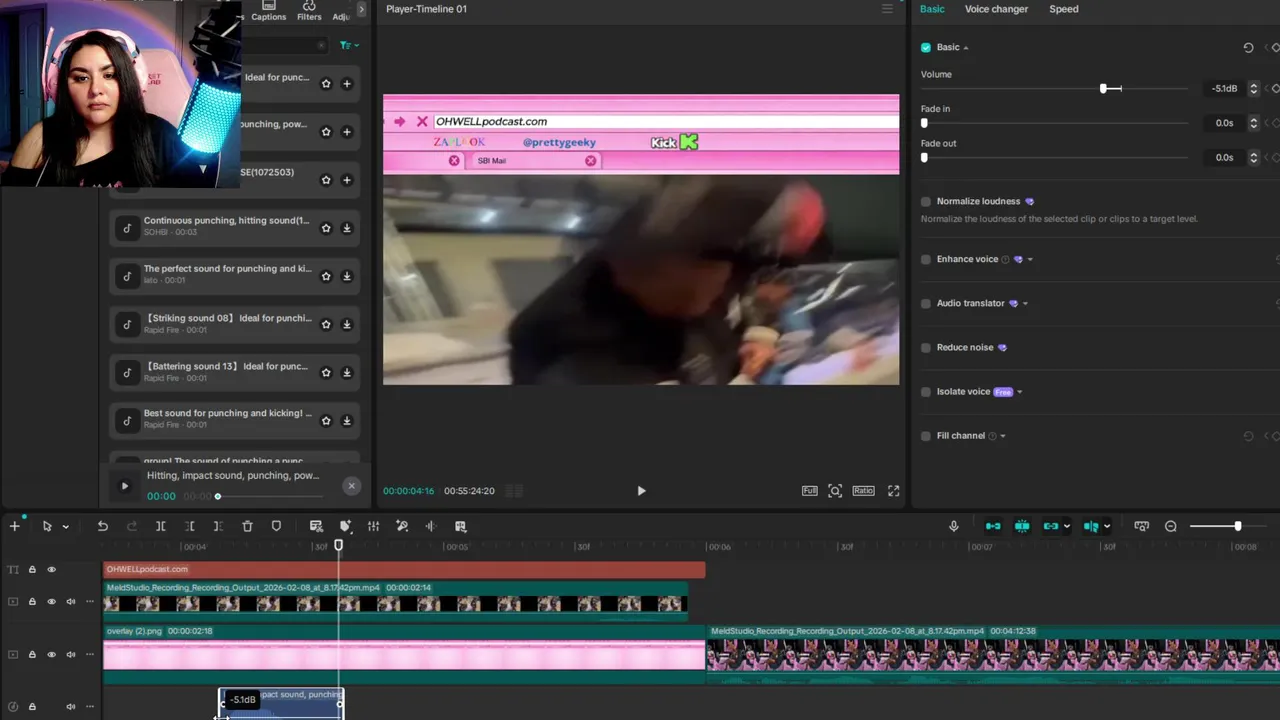Click the Undo arrow in timeline toolbar

tap(102, 526)
